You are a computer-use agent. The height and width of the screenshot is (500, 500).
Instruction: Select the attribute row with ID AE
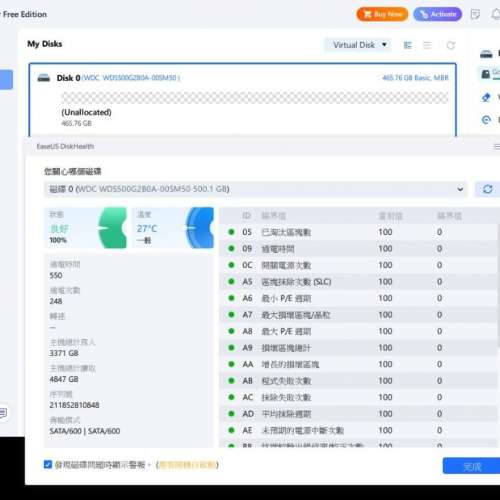pos(358,430)
